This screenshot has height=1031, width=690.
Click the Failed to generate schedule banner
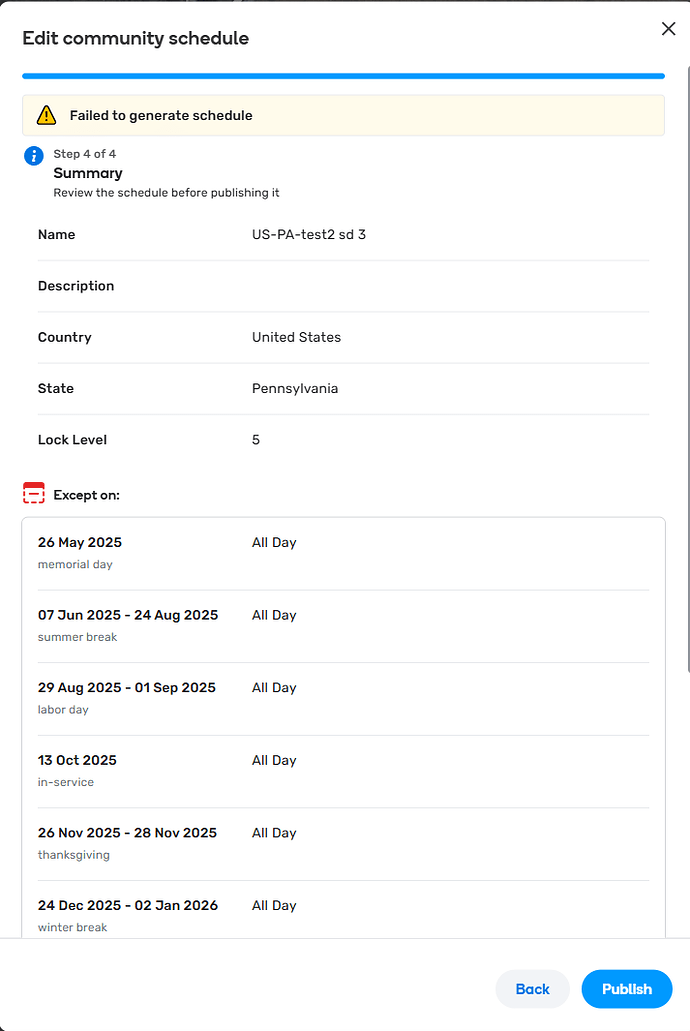[x=343, y=116]
